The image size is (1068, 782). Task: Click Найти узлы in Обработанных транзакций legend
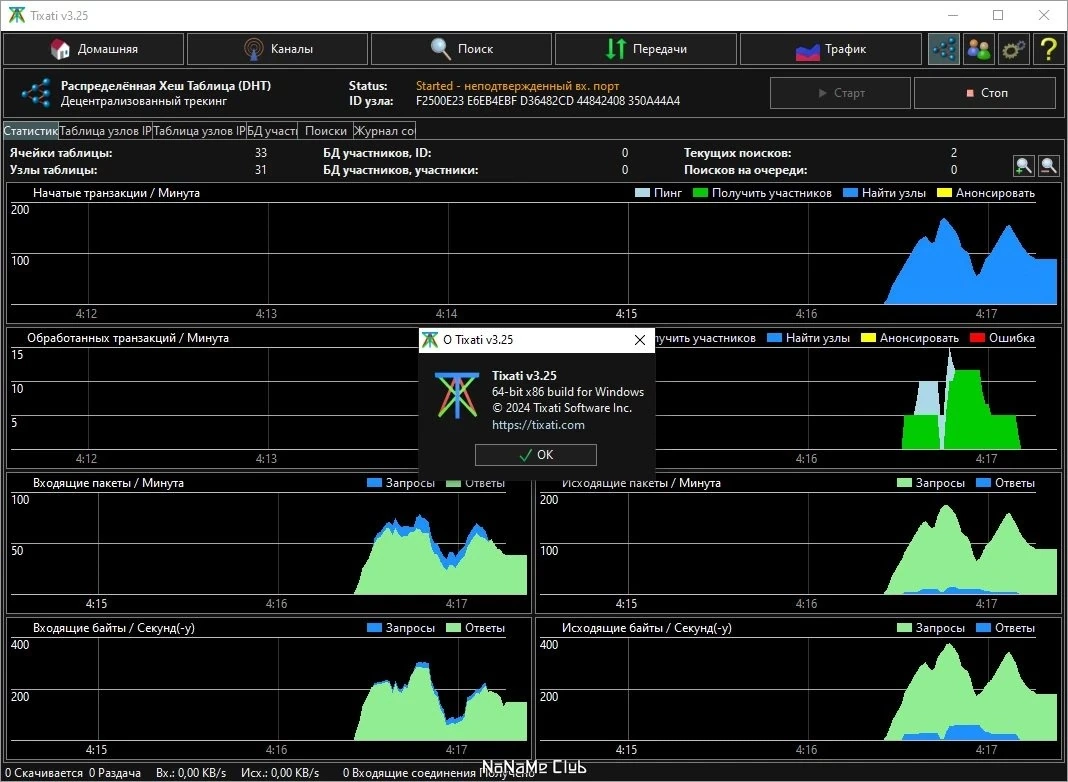coord(817,338)
